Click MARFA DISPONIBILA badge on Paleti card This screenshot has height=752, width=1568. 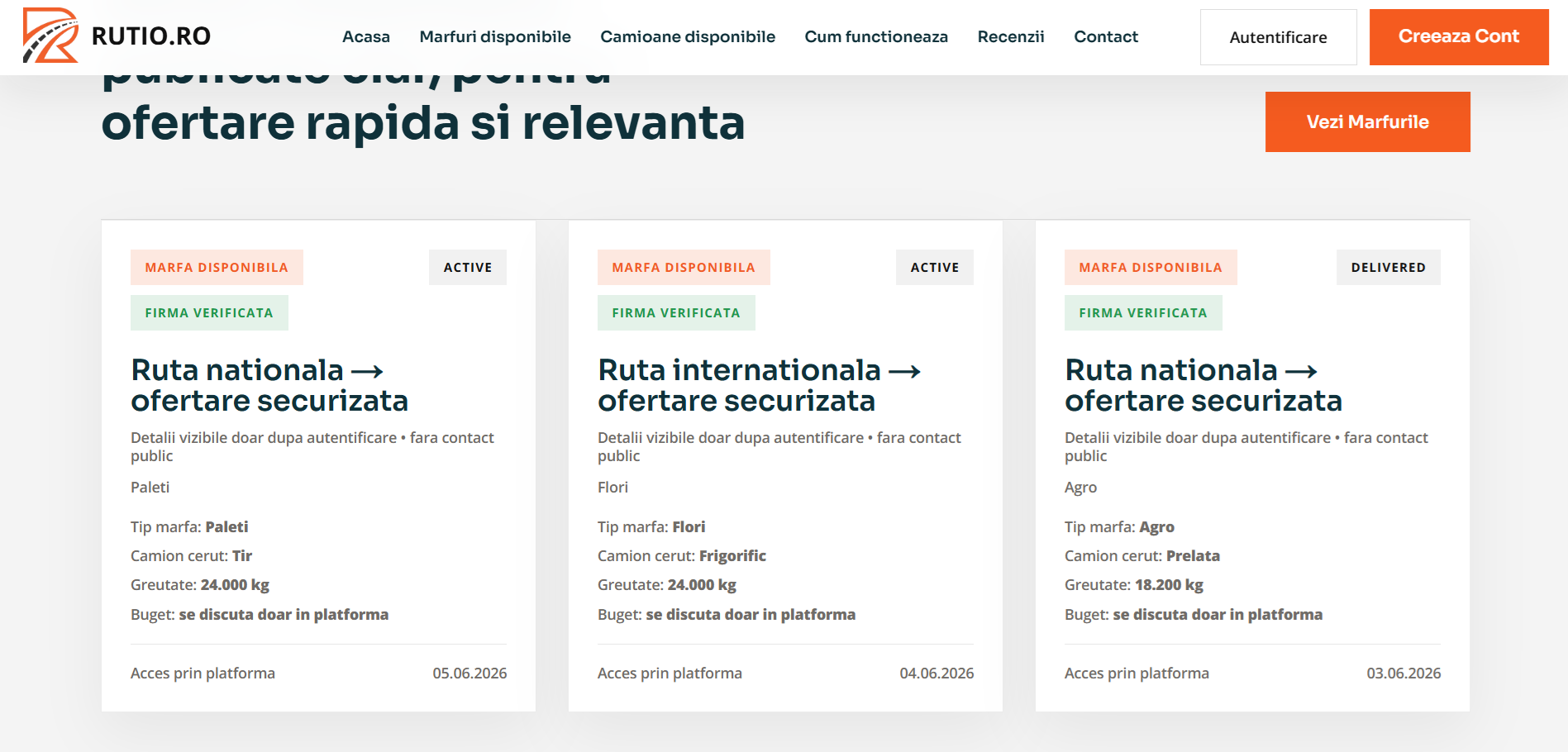click(217, 267)
